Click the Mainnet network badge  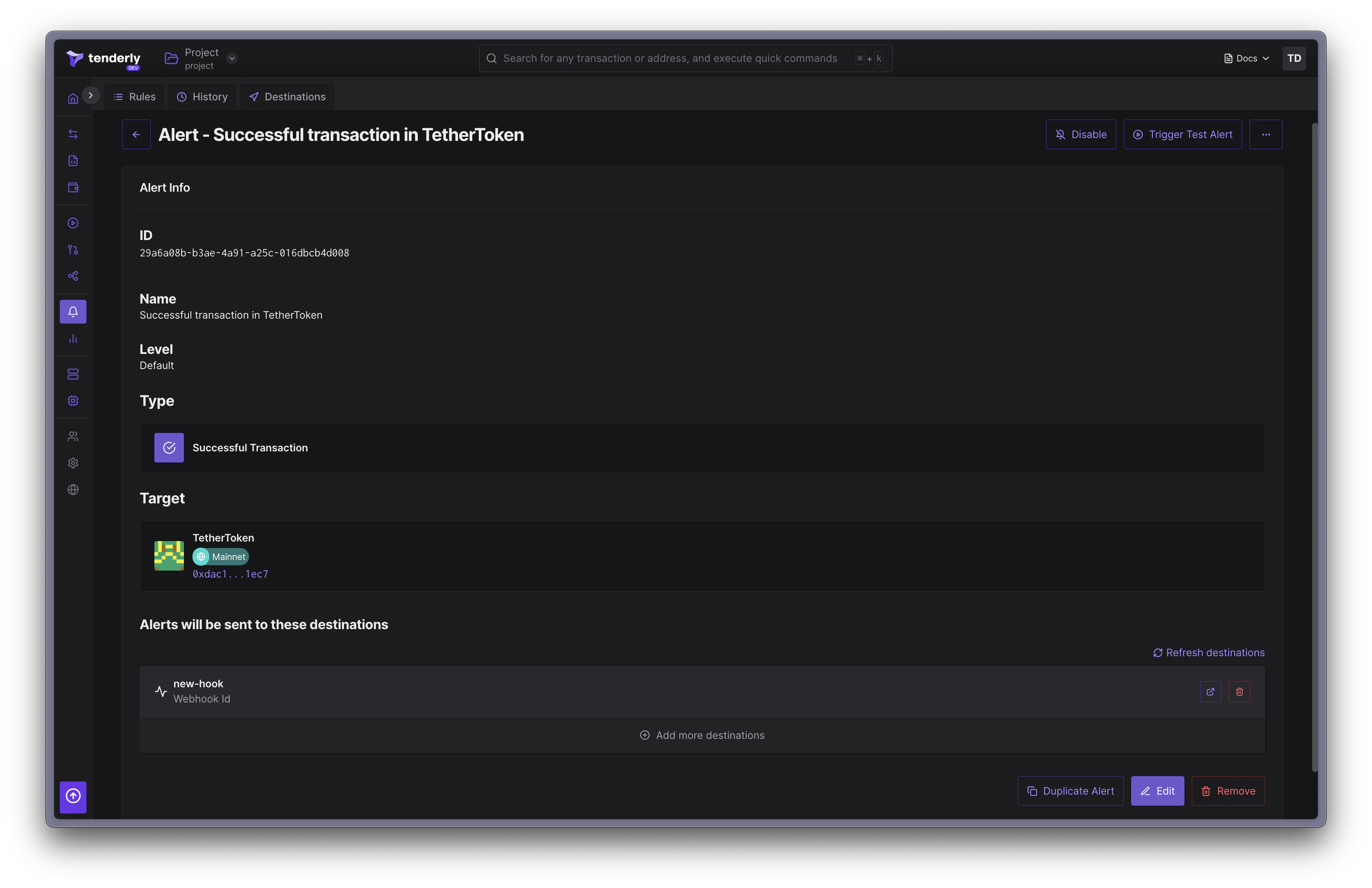(221, 557)
